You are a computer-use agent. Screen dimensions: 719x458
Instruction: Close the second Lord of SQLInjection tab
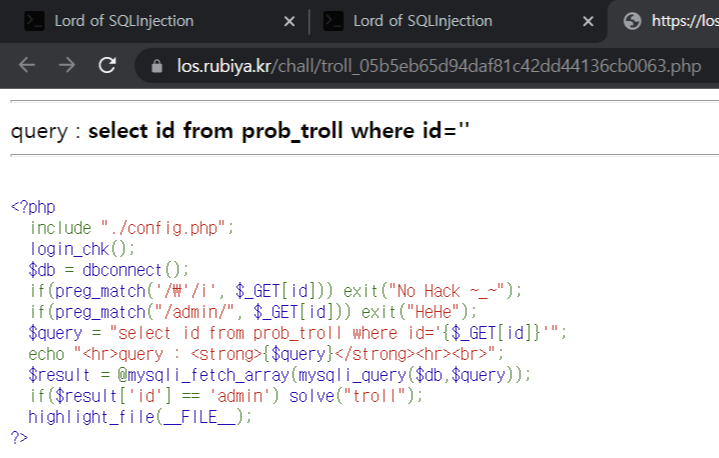tap(588, 21)
